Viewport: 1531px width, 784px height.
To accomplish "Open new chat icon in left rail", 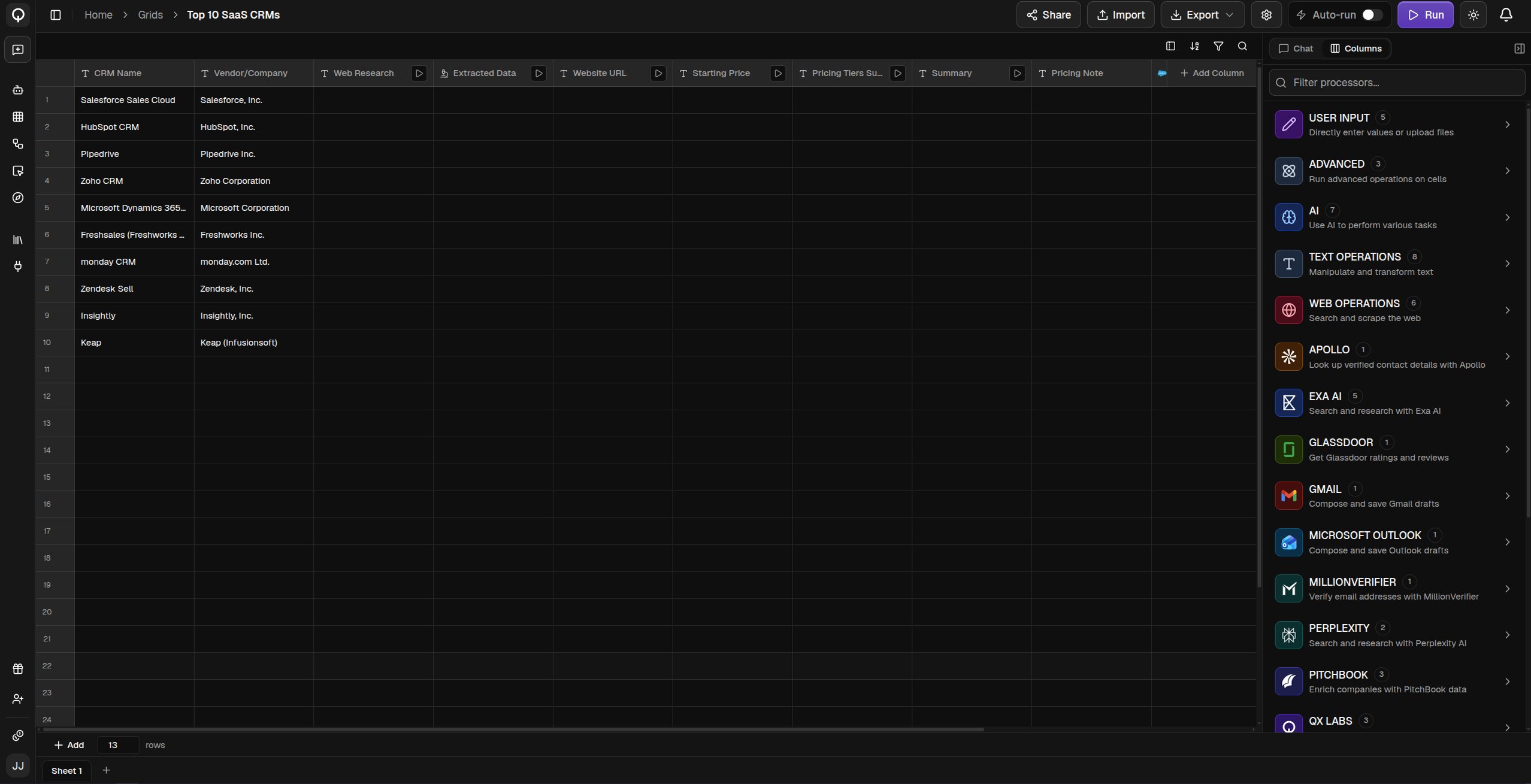I will [18, 50].
